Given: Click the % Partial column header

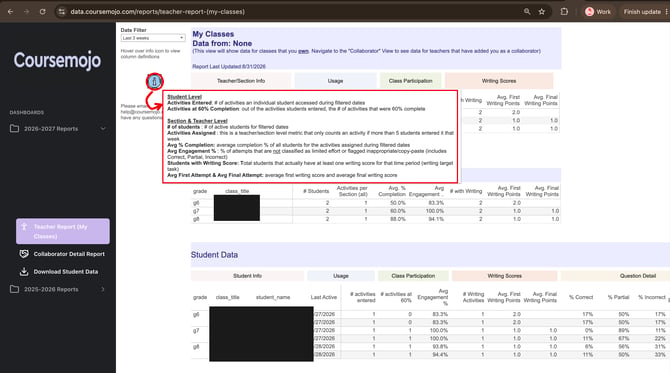Looking at the screenshot, I should [x=618, y=297].
